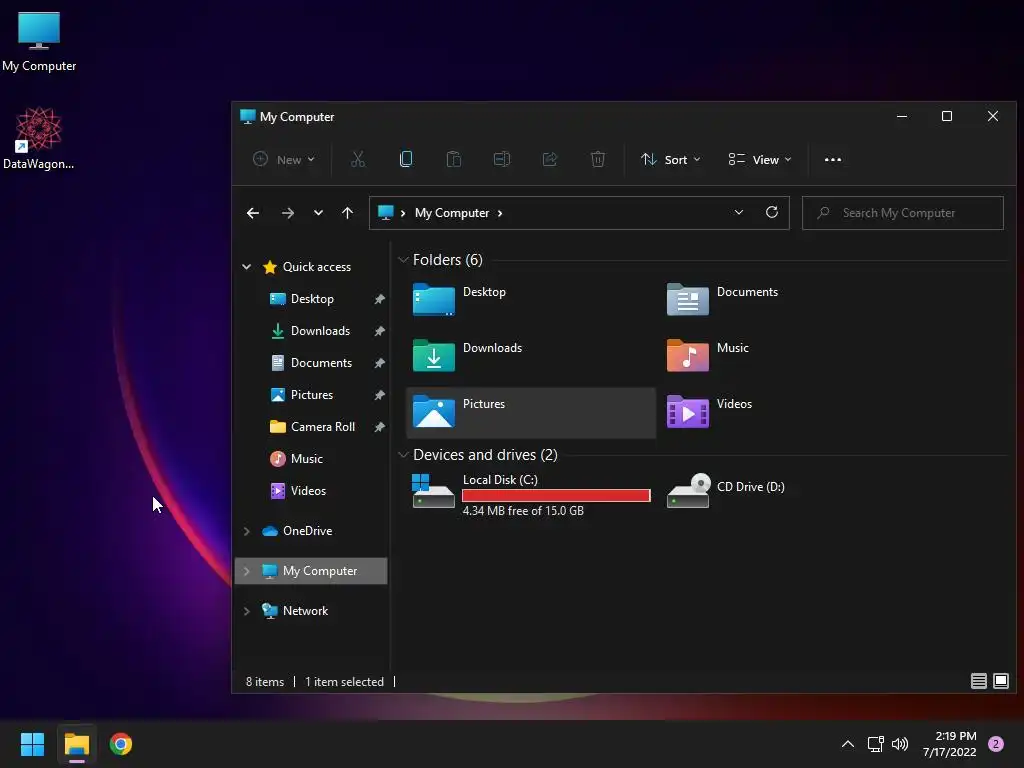Select Downloads in Quick access
Screen dimensions: 1024x768
tap(320, 330)
